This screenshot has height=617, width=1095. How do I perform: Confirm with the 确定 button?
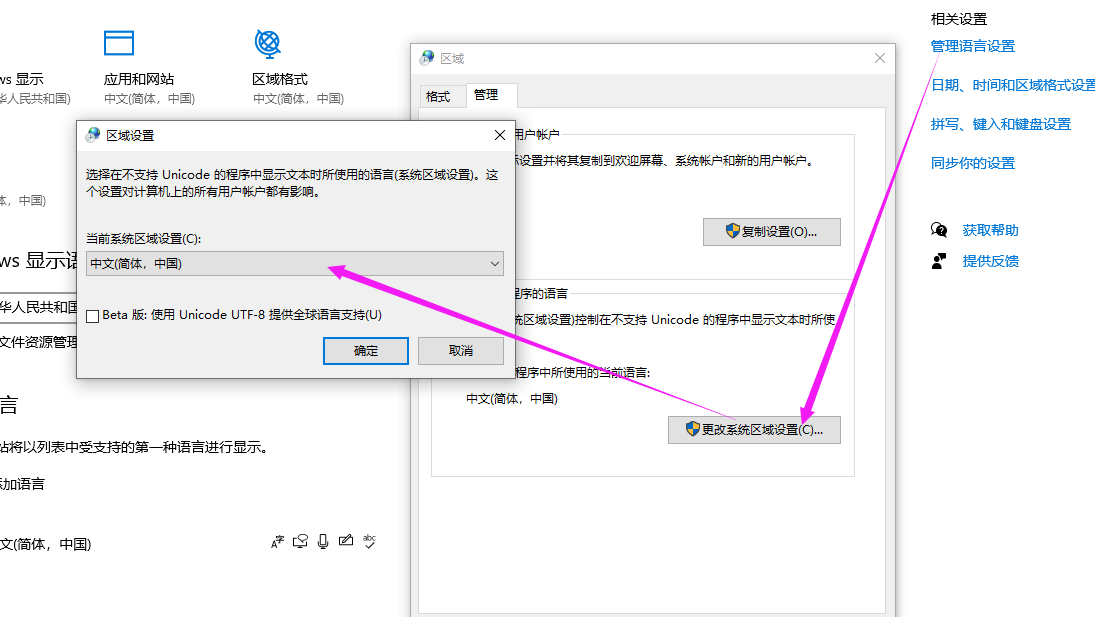pos(366,350)
